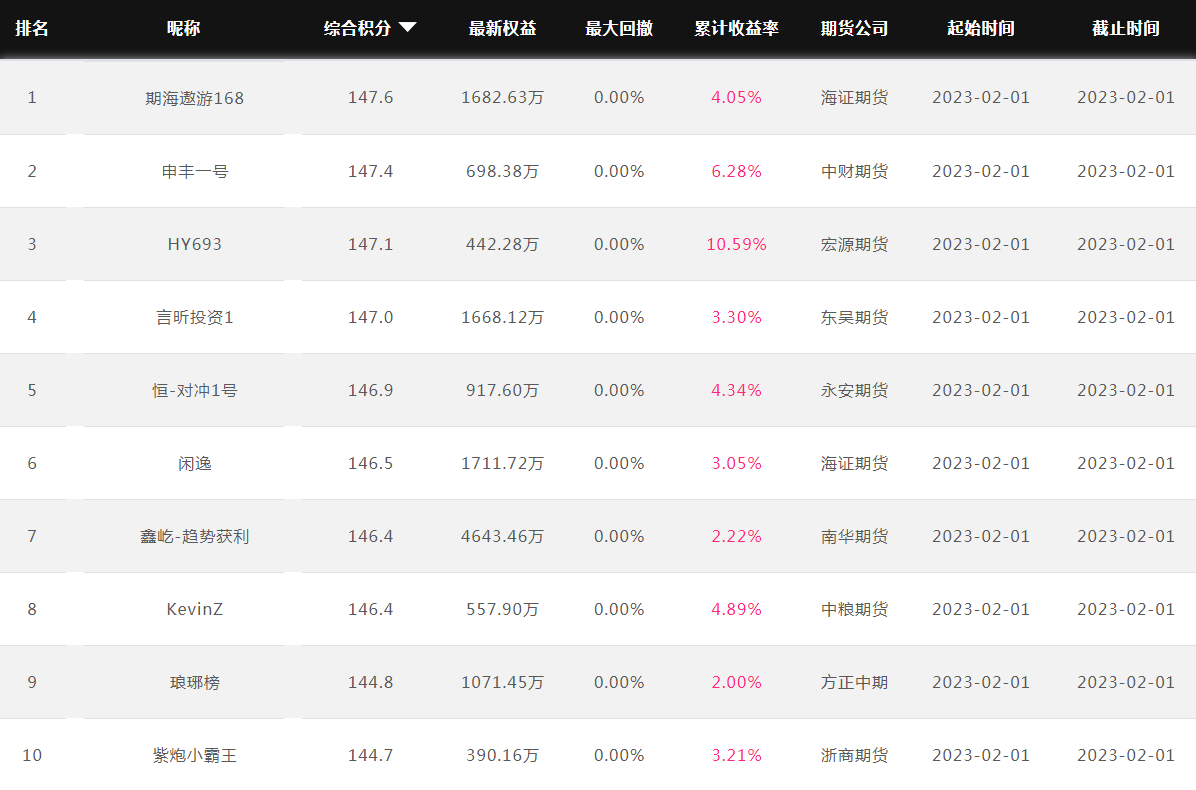Click return rate 4.05%
The height and width of the screenshot is (790, 1196).
pyautogui.click(x=736, y=98)
